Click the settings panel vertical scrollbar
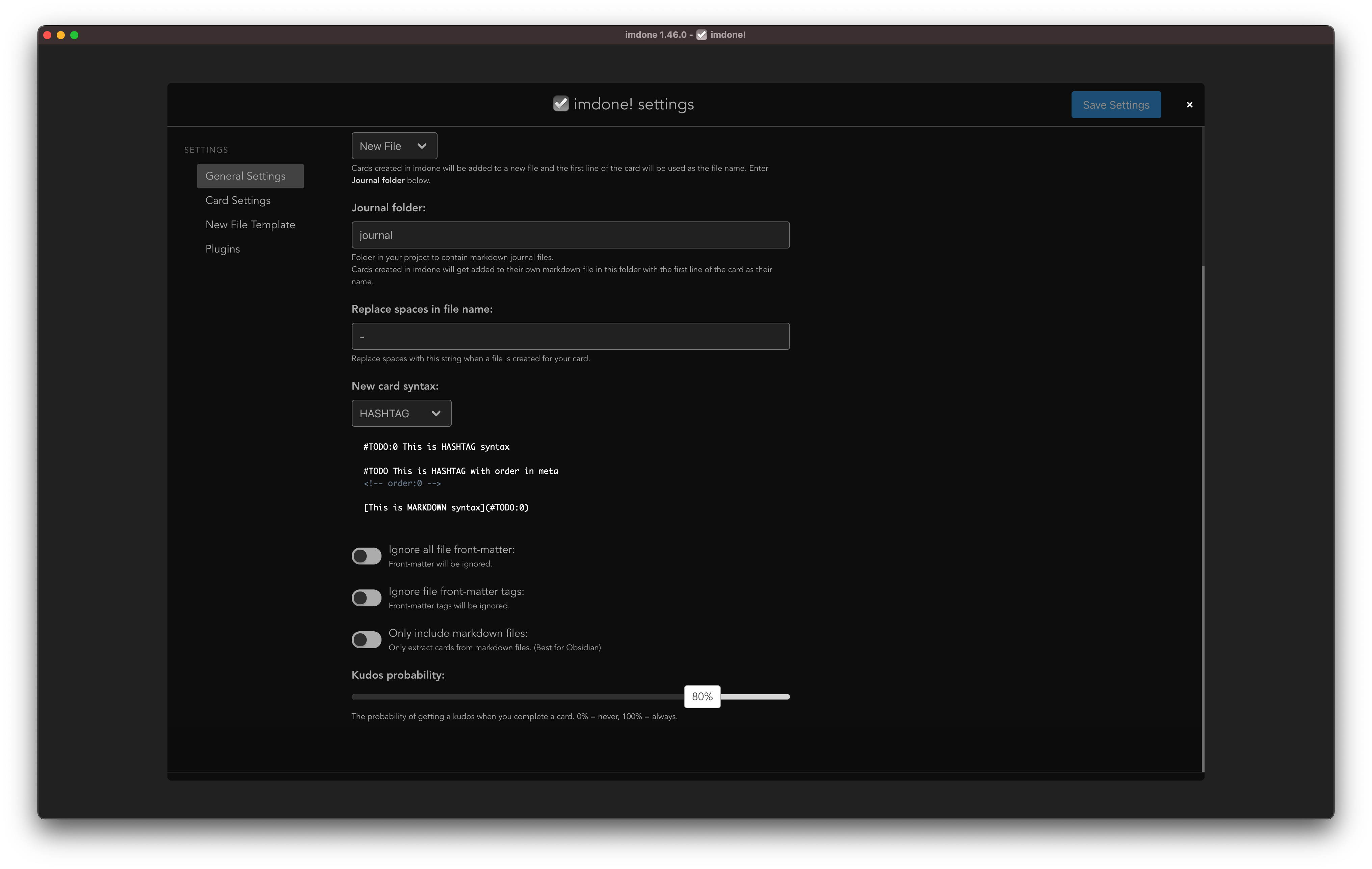The height and width of the screenshot is (869, 1372). click(x=1202, y=519)
